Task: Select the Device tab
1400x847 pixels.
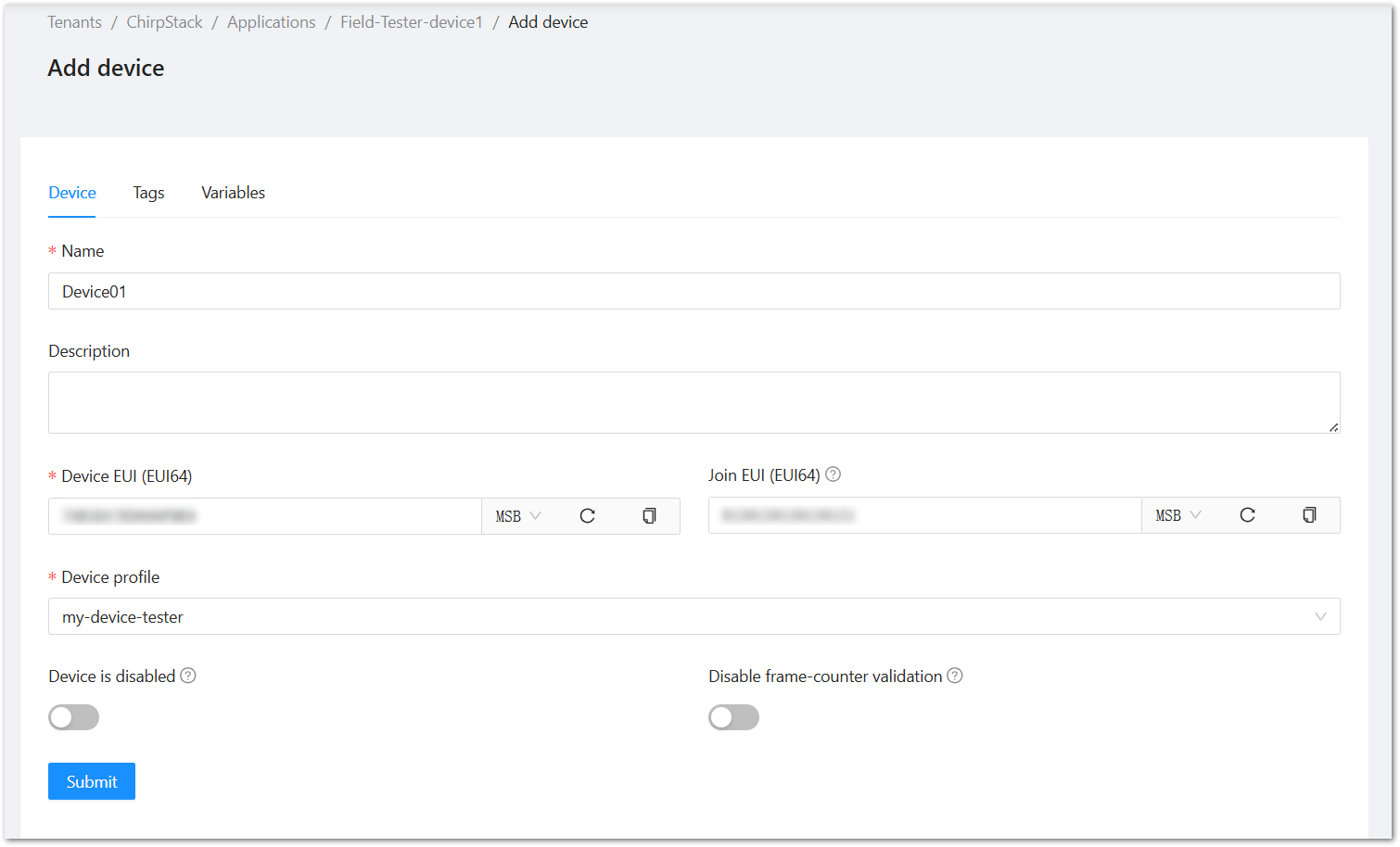Action: [71, 193]
